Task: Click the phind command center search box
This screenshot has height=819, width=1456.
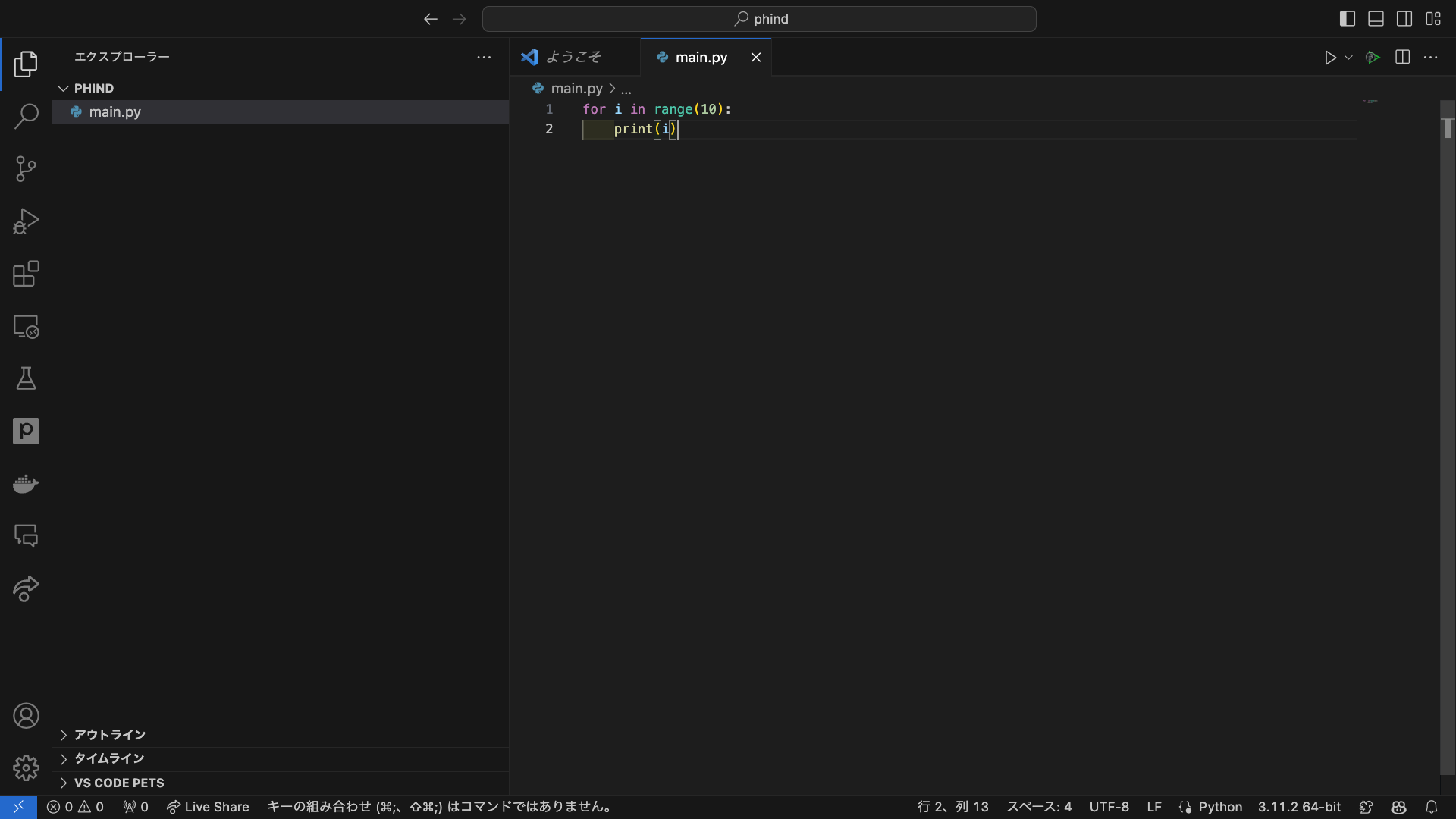Action: tap(759, 19)
